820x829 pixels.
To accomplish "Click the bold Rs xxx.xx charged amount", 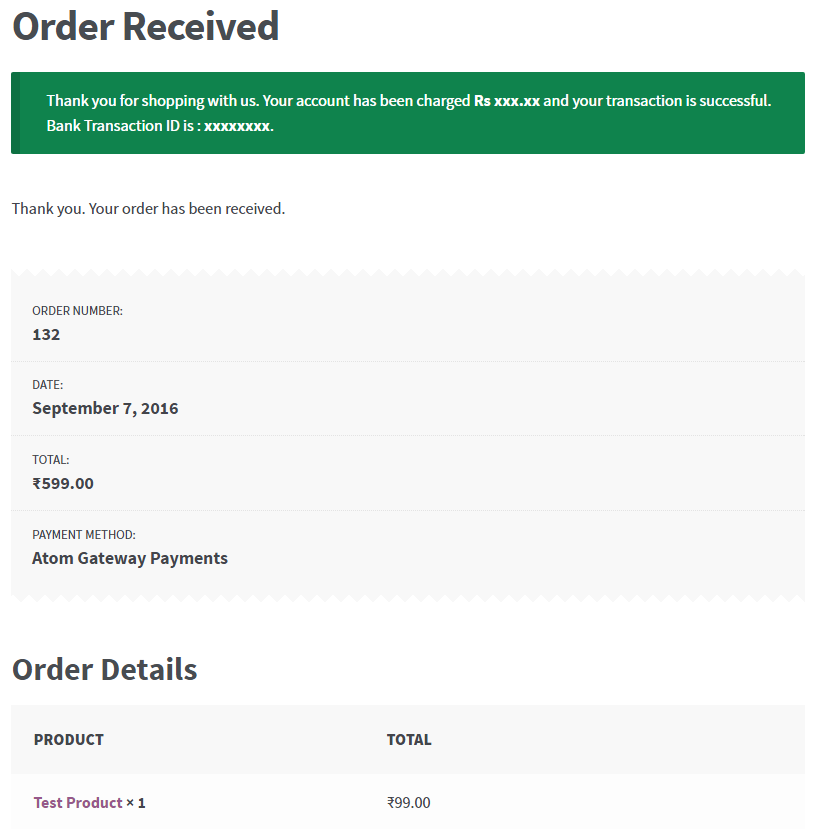I will [506, 101].
